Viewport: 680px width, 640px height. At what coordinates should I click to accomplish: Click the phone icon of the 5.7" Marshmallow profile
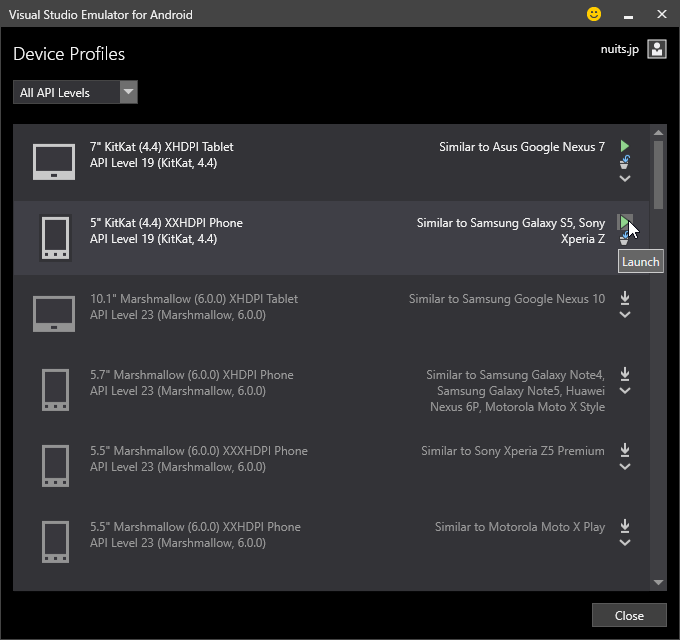[55, 390]
